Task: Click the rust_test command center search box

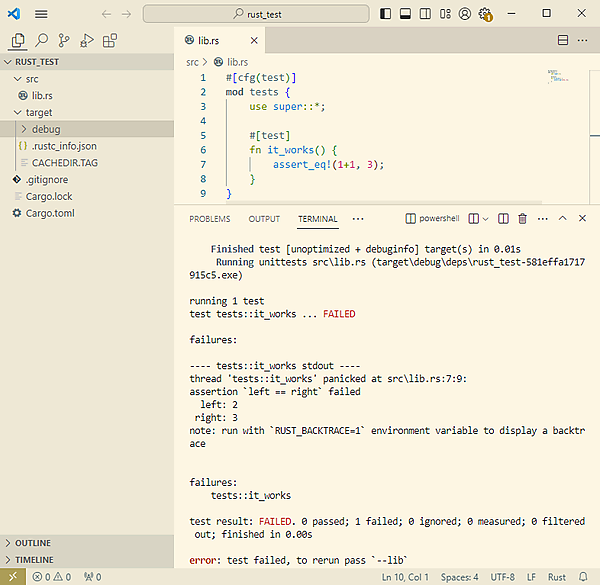Action: (x=257, y=14)
